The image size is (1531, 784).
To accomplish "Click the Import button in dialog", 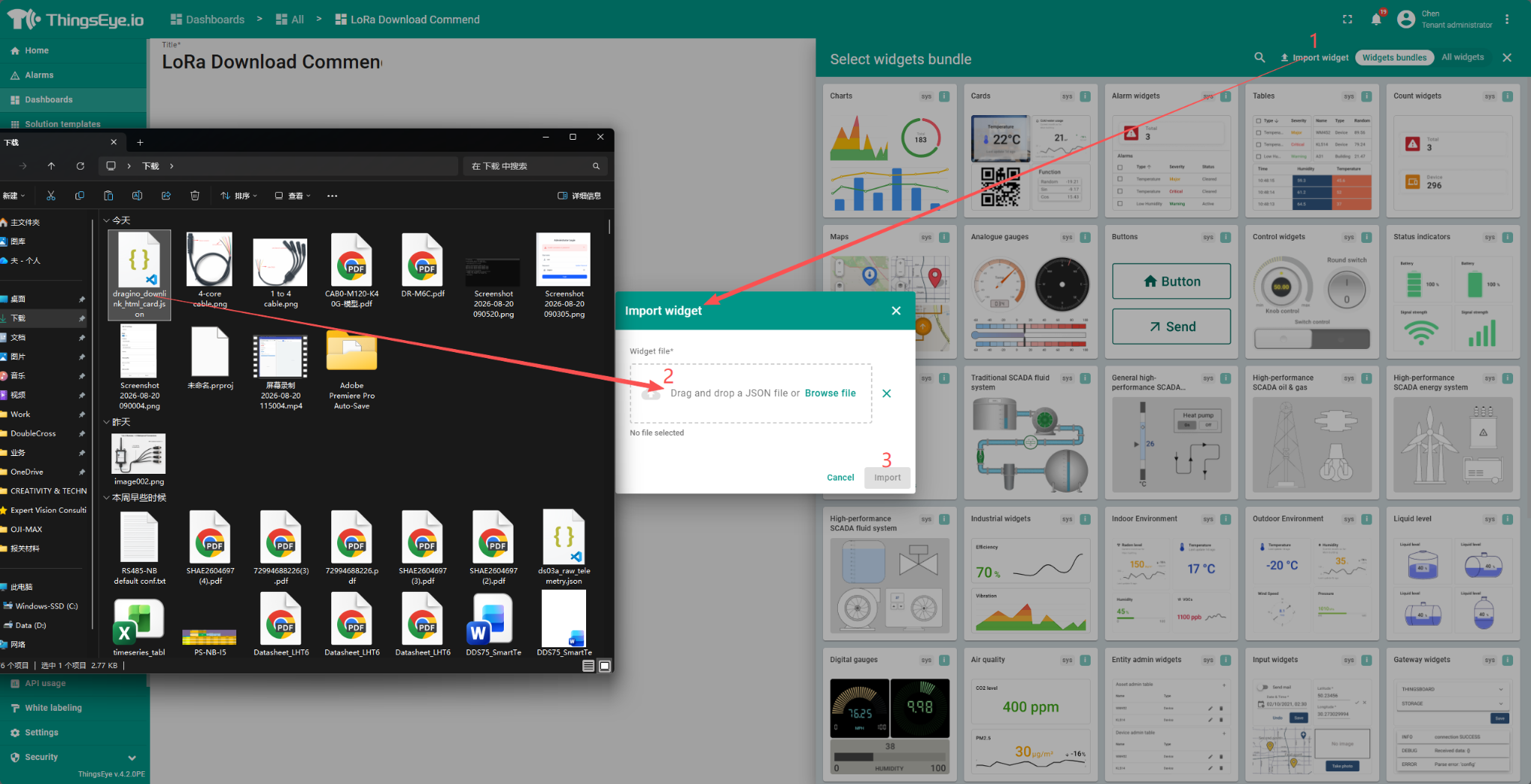I will [887, 478].
